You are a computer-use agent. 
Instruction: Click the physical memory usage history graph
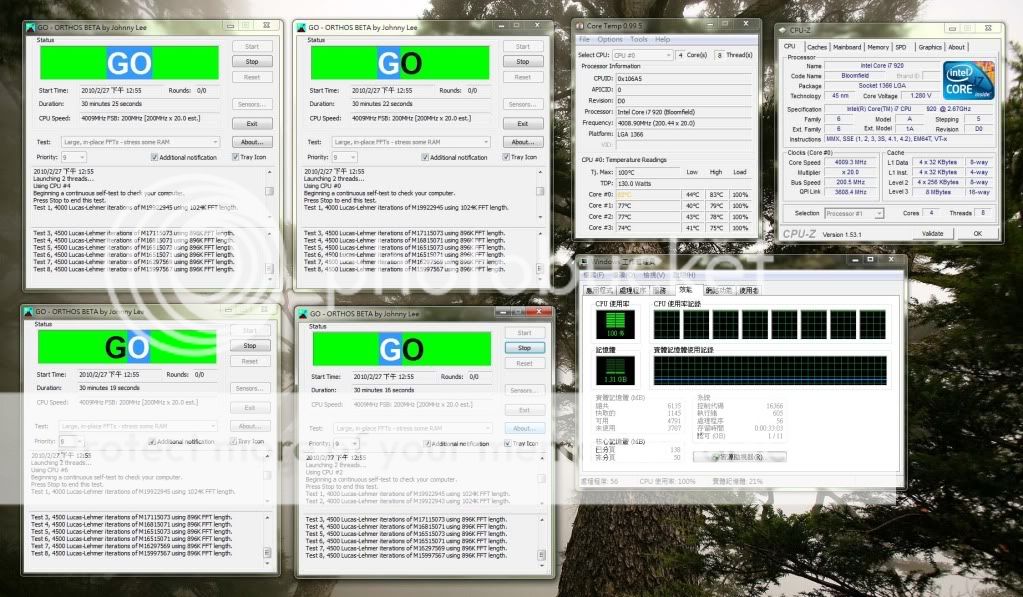point(770,371)
